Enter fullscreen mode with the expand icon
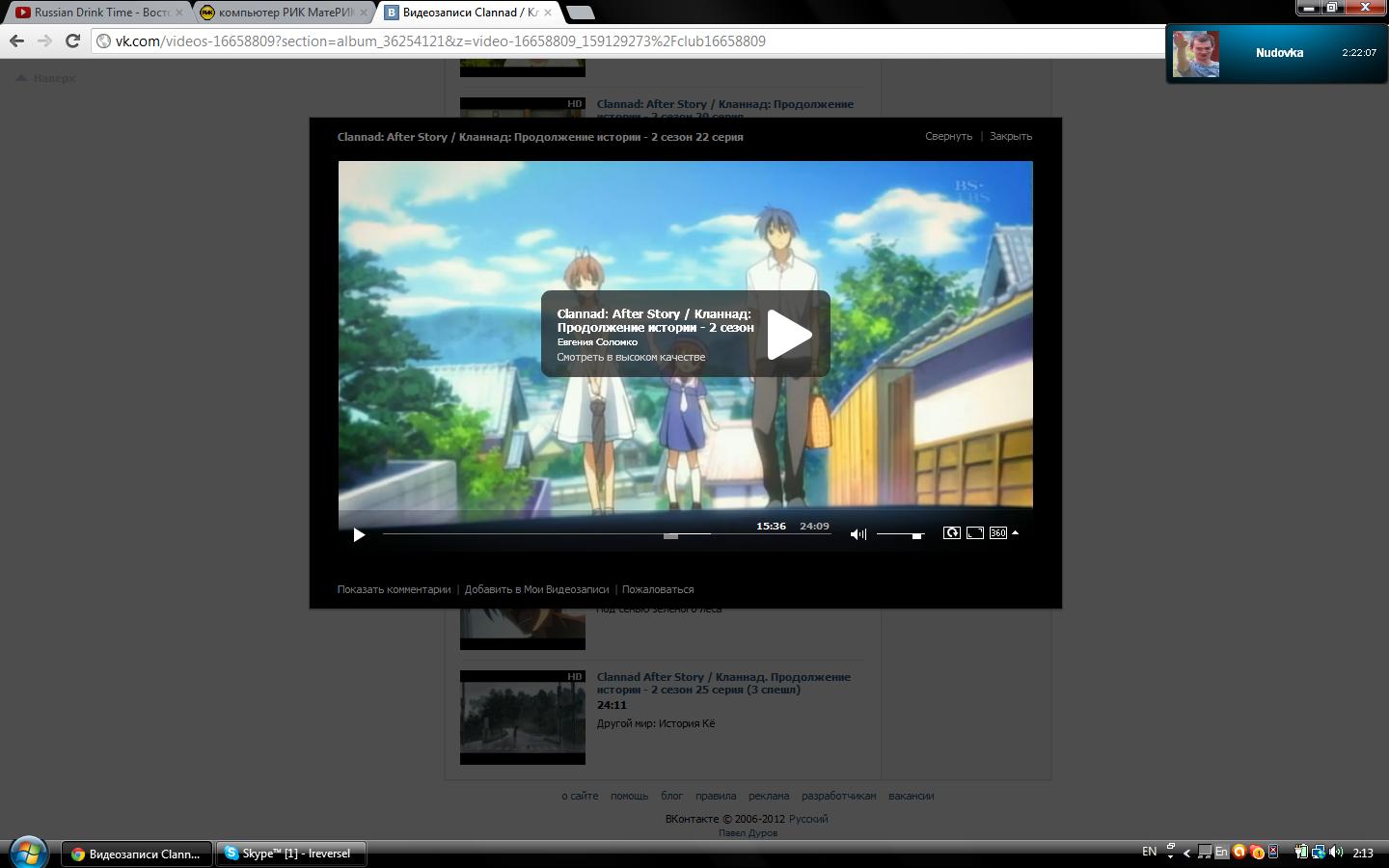 (x=975, y=532)
